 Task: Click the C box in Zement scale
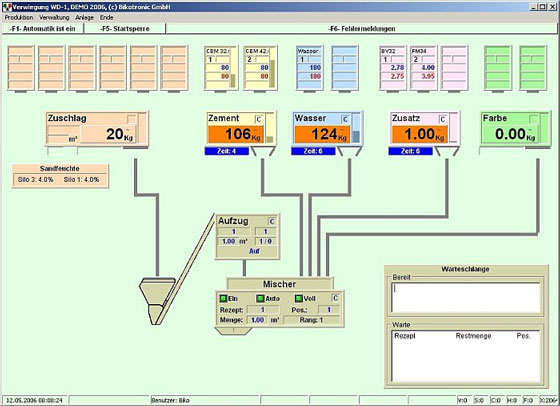point(259,119)
